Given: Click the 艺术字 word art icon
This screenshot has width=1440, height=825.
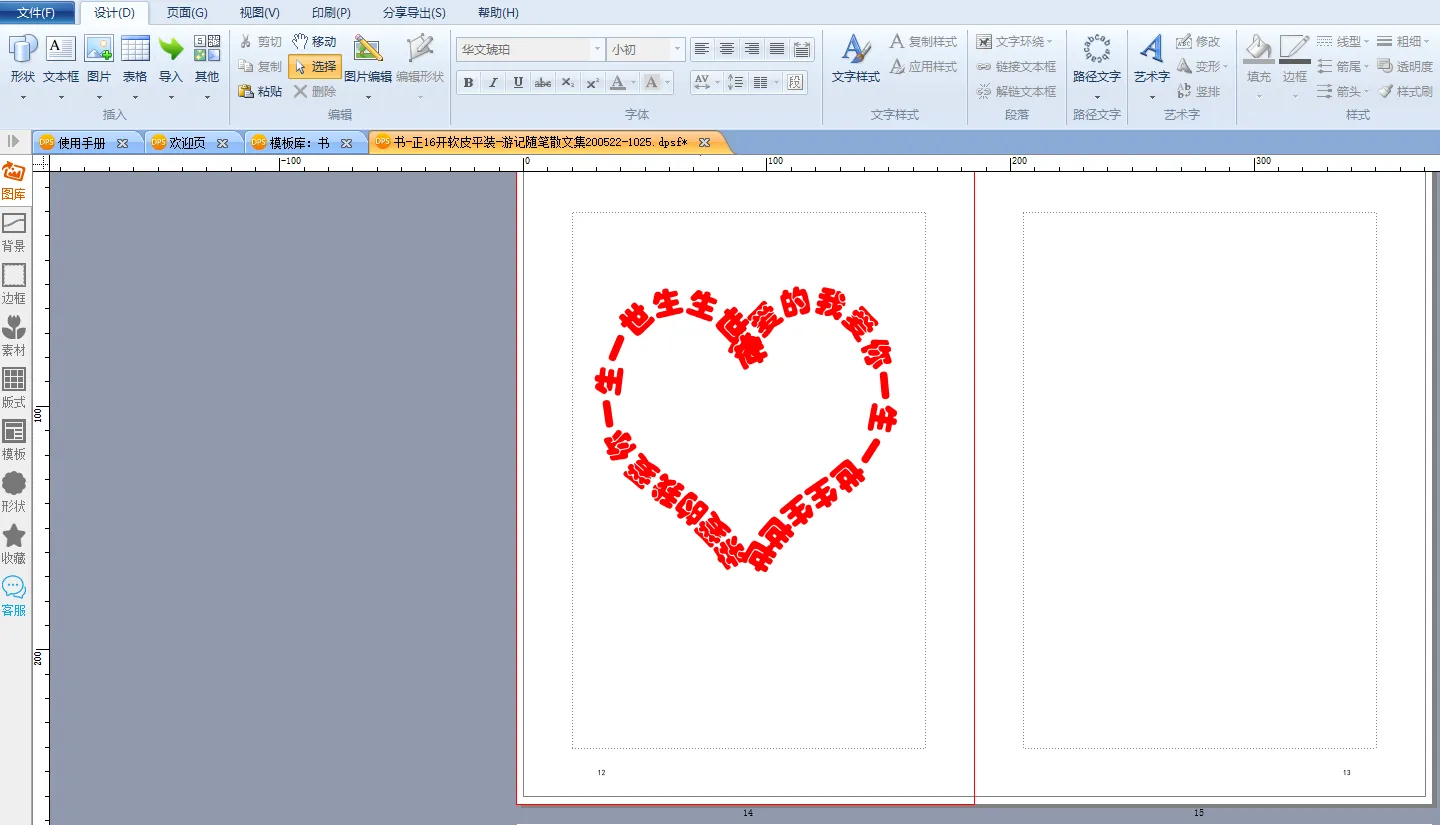Looking at the screenshot, I should [x=1151, y=50].
